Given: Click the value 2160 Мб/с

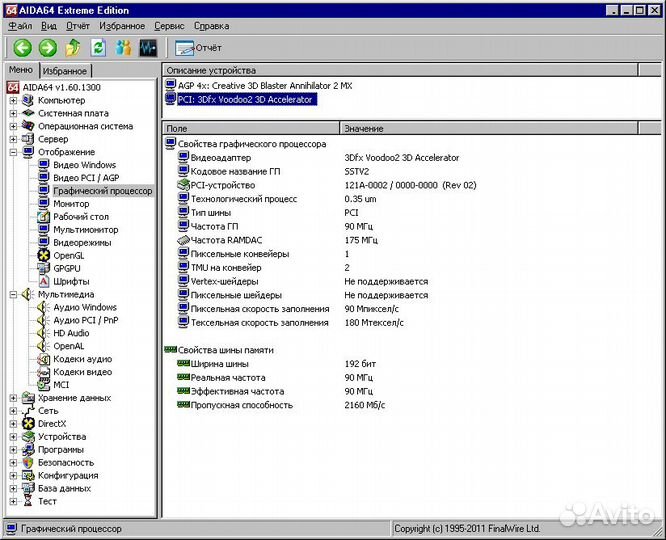Looking at the screenshot, I should point(365,405).
